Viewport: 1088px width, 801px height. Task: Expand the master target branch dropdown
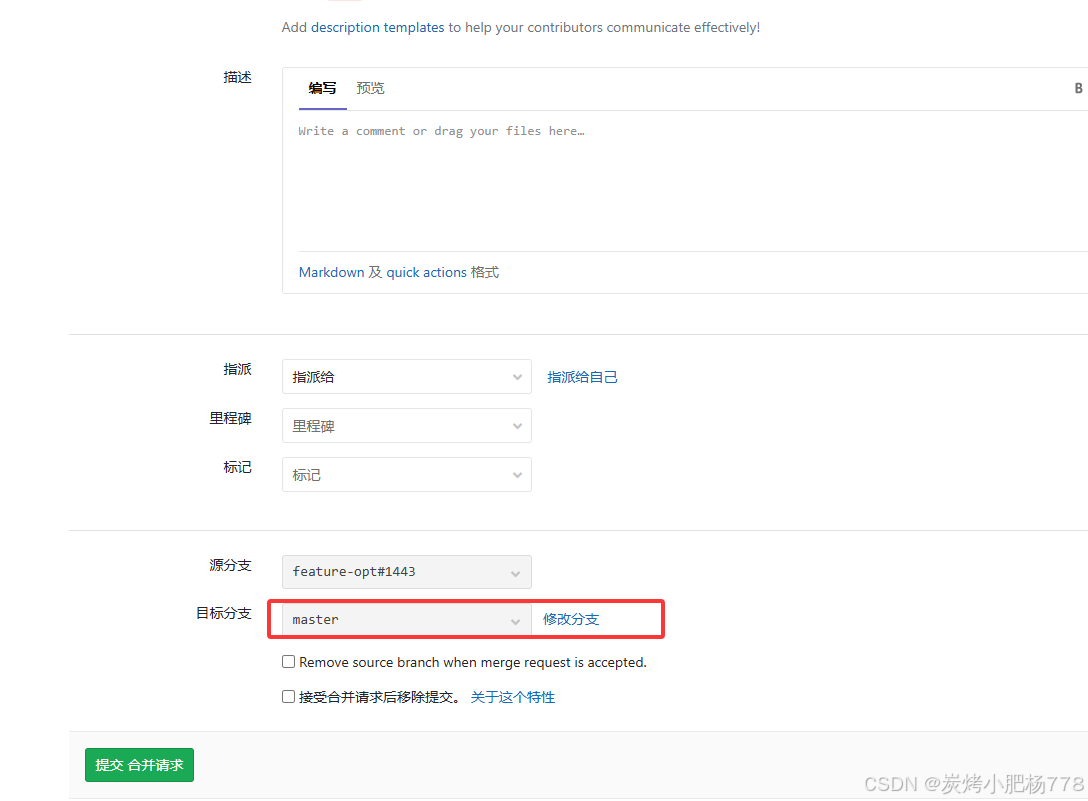pyautogui.click(x=407, y=620)
